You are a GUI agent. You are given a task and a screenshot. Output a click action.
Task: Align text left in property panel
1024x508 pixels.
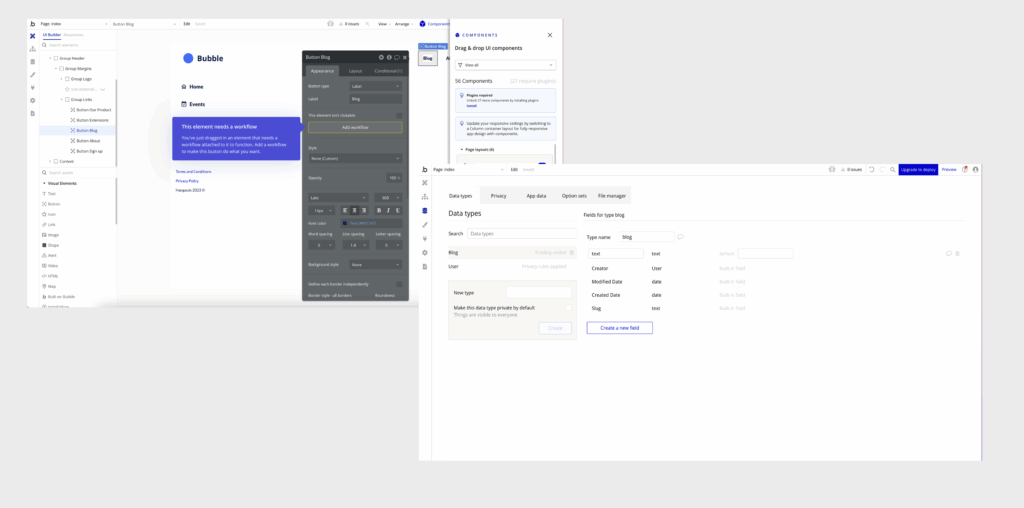pyautogui.click(x=345, y=210)
